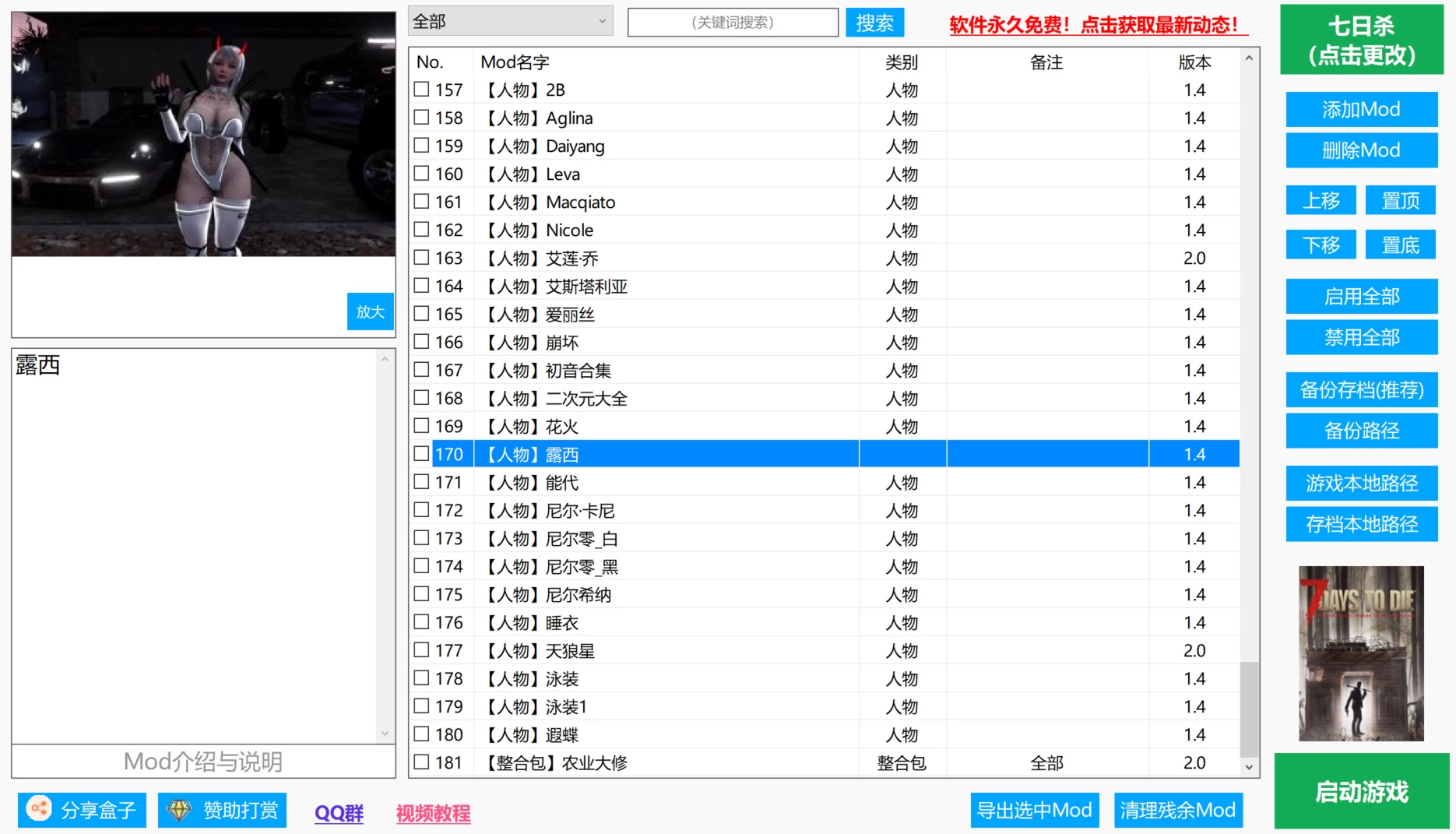Click the mod list scroll down arrow
The width and height of the screenshot is (1456, 834).
(x=1249, y=767)
